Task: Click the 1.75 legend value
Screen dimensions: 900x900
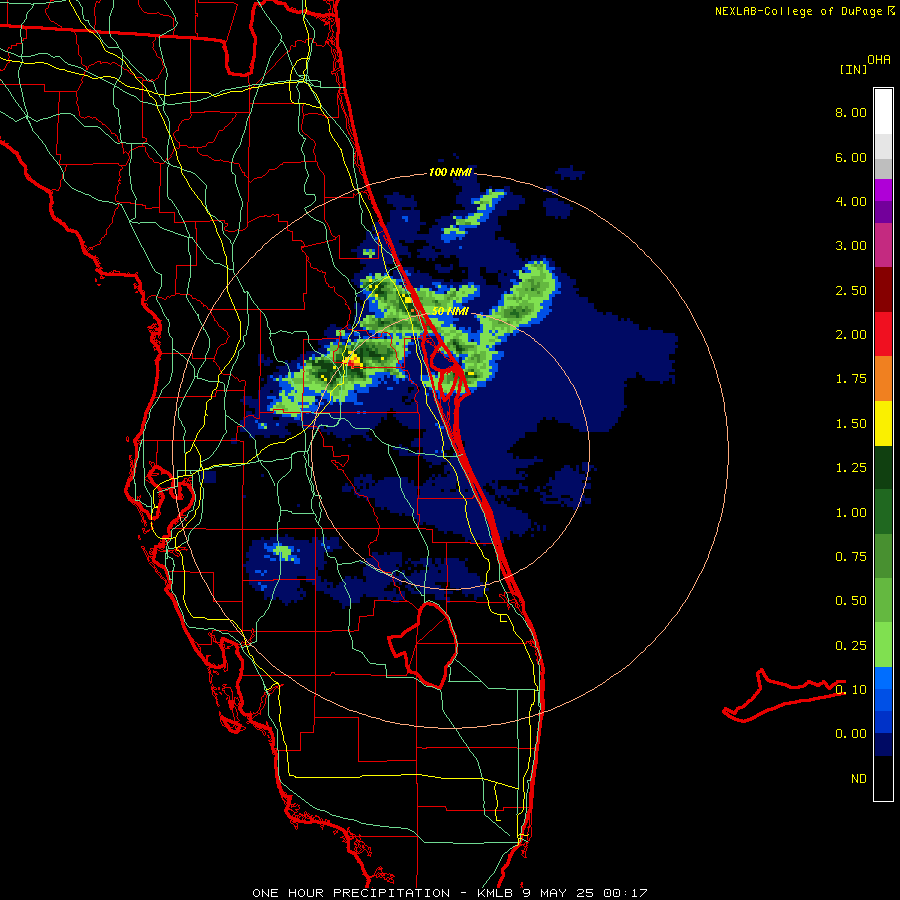Action: (851, 379)
